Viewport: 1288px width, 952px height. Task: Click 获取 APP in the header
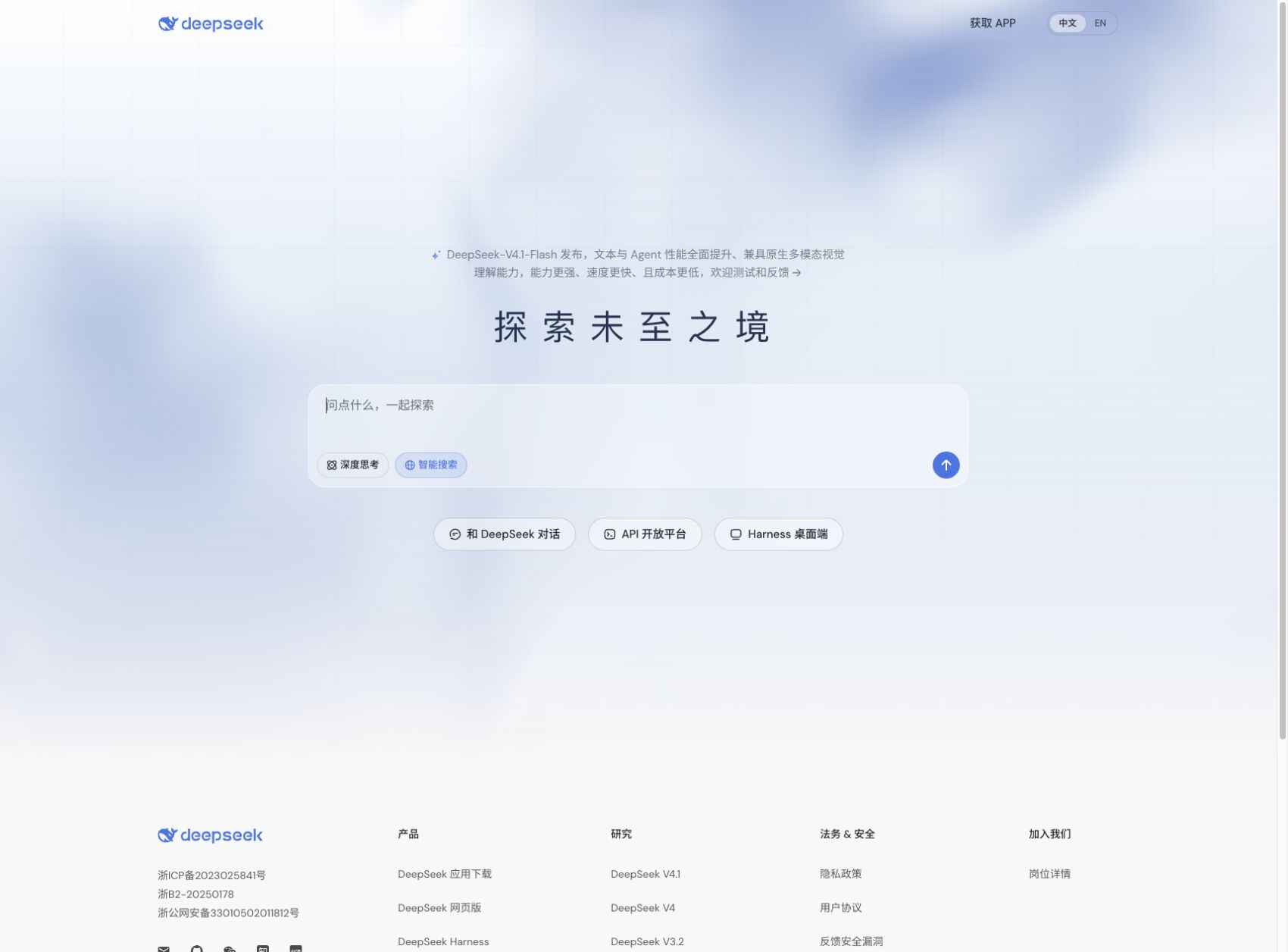pyautogui.click(x=993, y=23)
